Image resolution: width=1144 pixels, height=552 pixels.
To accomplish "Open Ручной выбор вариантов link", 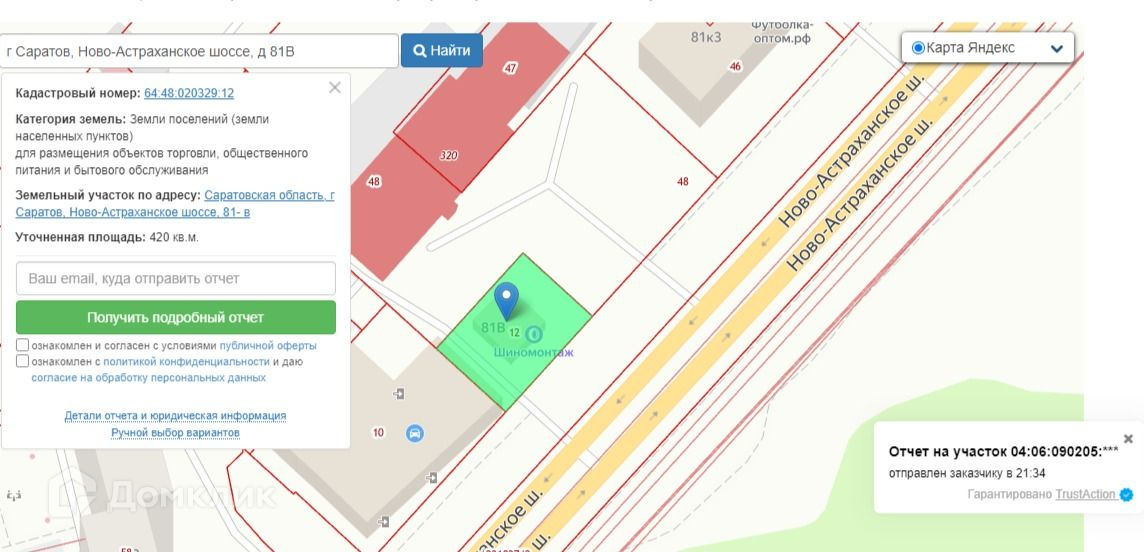I will click(175, 432).
